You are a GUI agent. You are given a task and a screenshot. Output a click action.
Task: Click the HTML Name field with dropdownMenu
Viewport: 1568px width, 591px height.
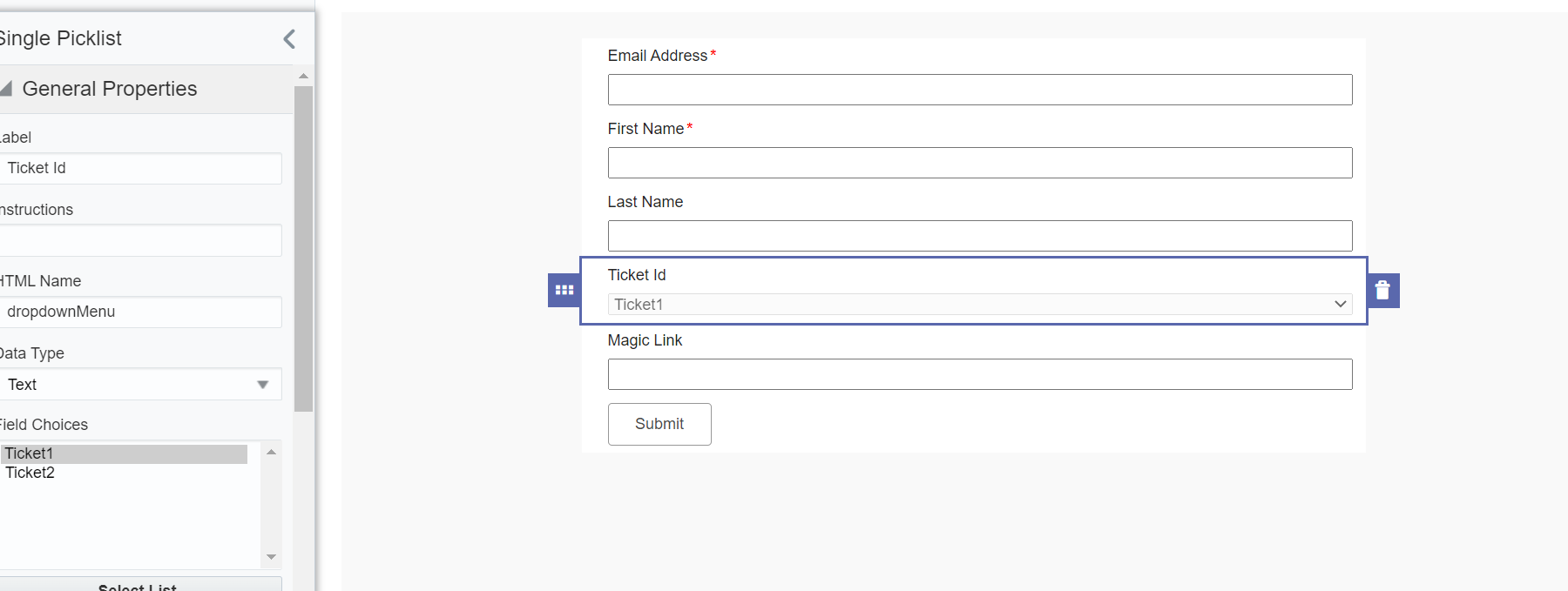click(139, 312)
